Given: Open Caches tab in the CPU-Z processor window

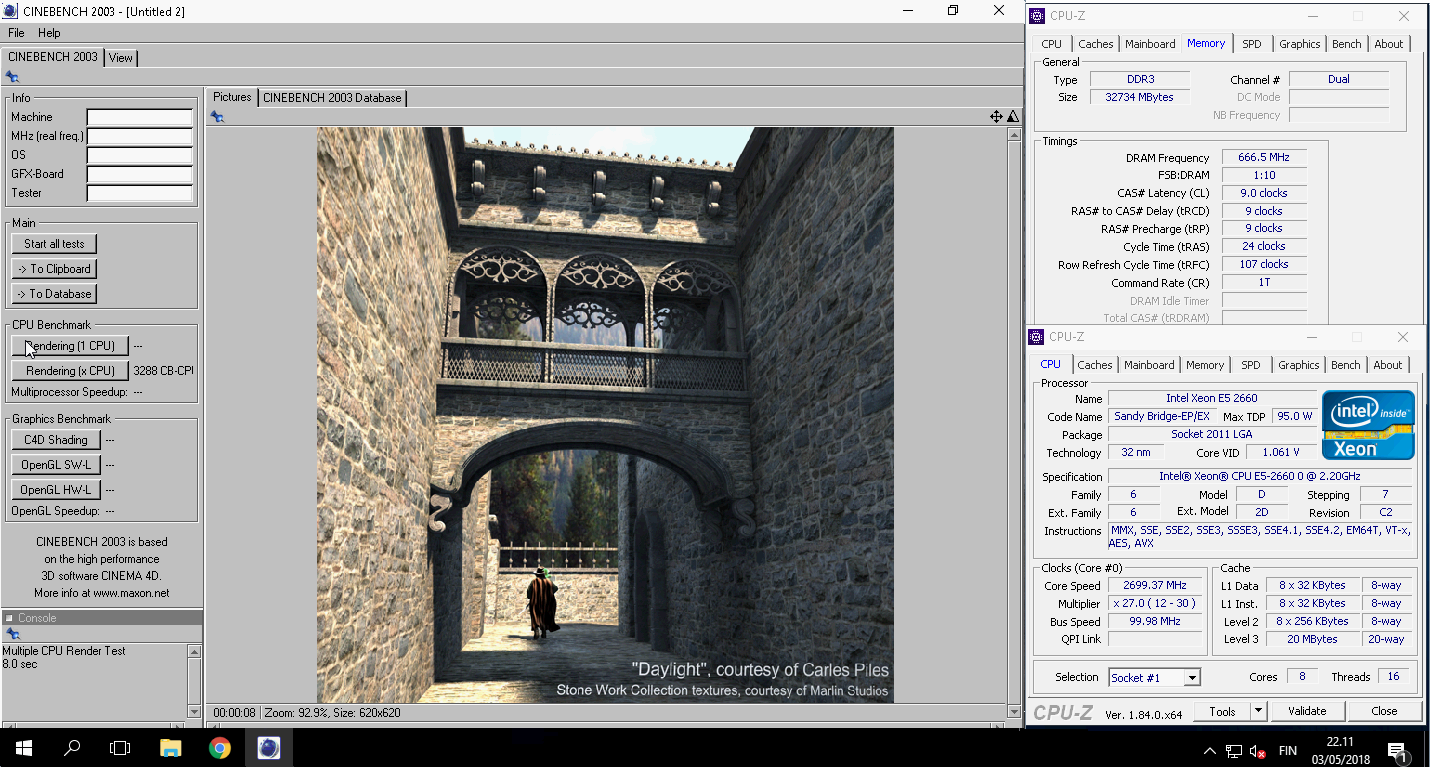Looking at the screenshot, I should click(x=1095, y=365).
